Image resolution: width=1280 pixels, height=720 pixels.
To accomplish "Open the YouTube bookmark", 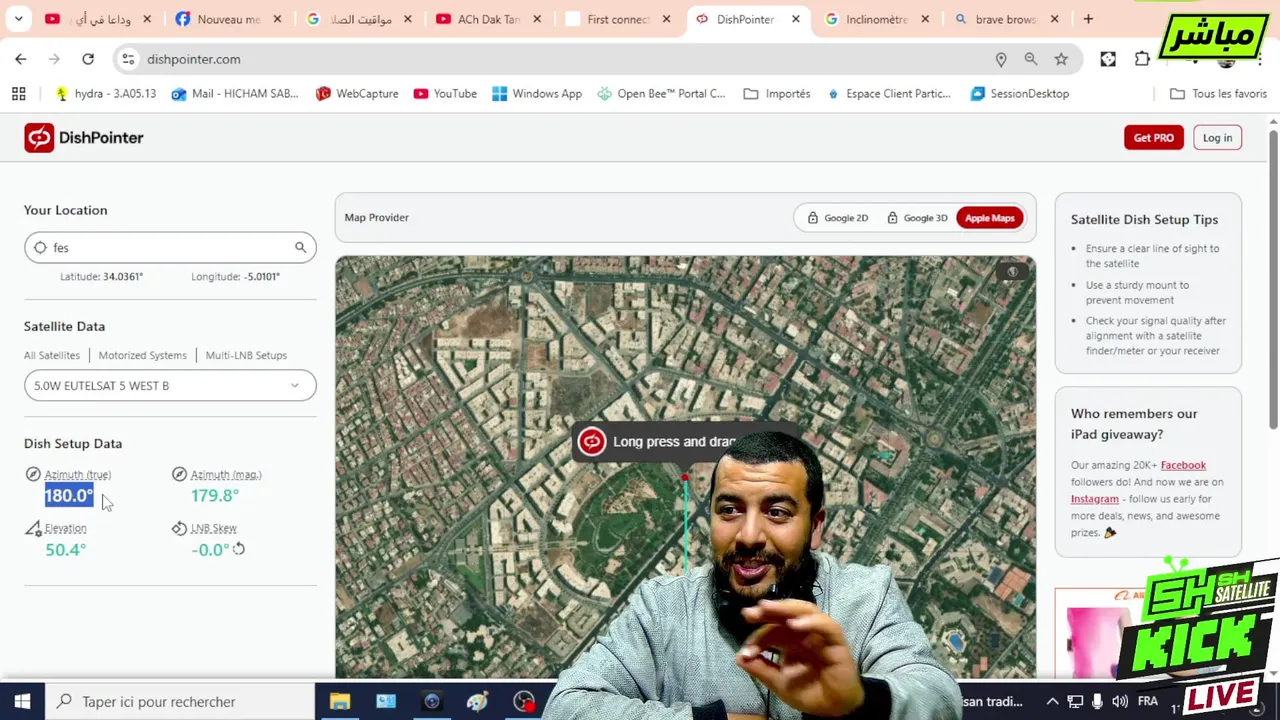I will pos(445,93).
